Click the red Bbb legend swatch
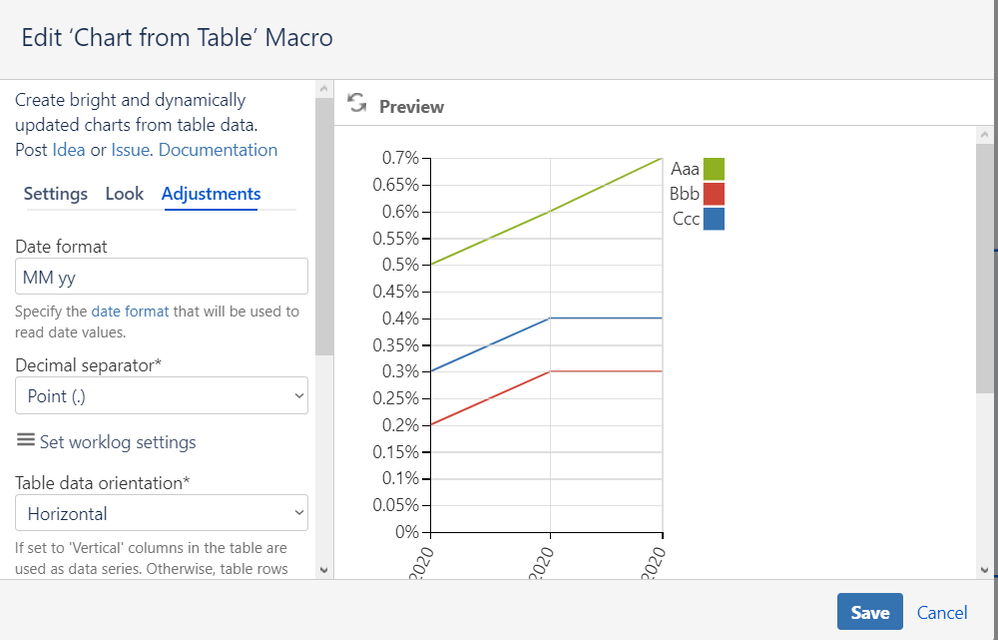 point(713,194)
